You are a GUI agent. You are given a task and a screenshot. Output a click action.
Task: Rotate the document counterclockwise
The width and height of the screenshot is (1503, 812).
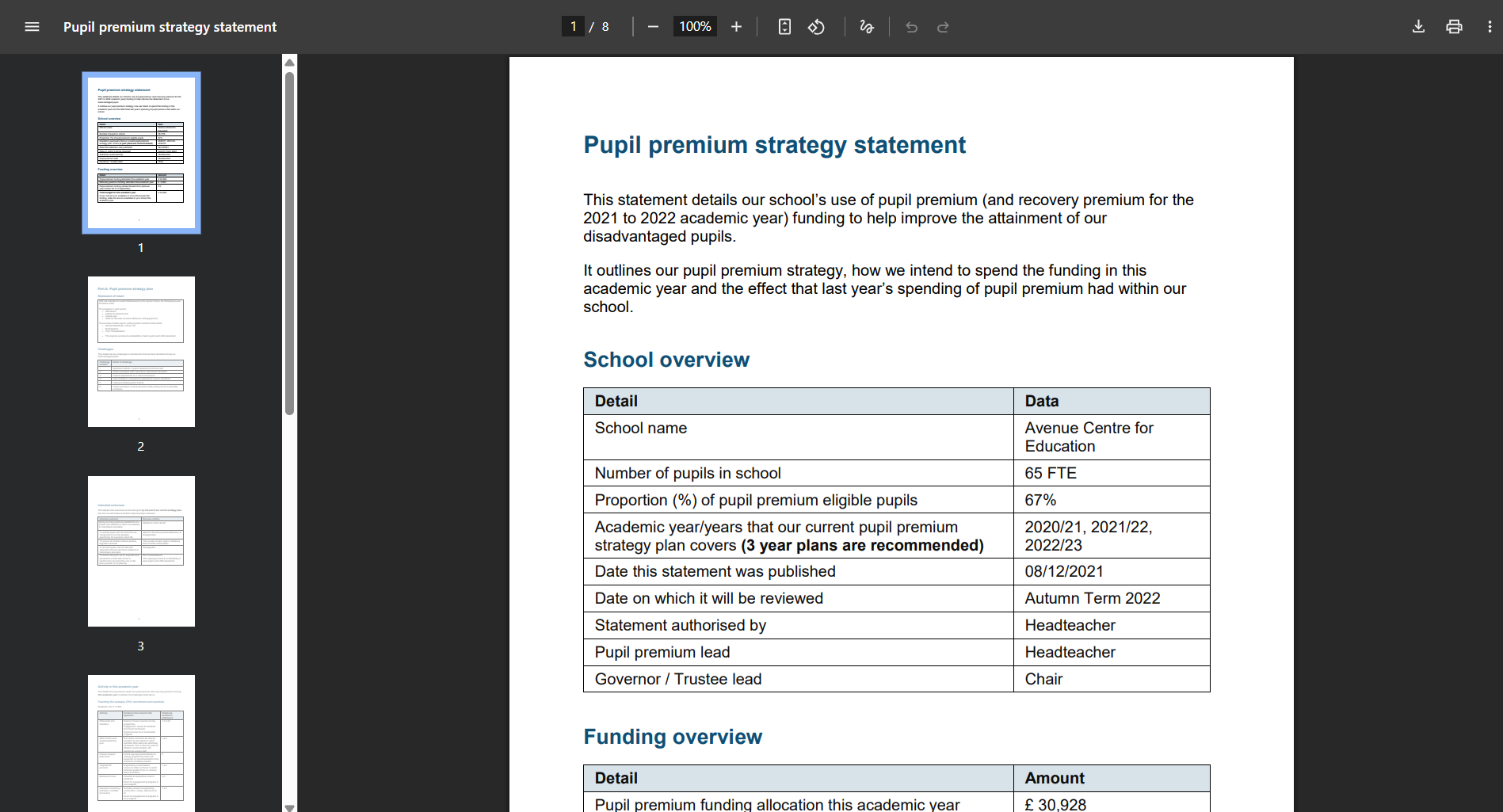816,27
